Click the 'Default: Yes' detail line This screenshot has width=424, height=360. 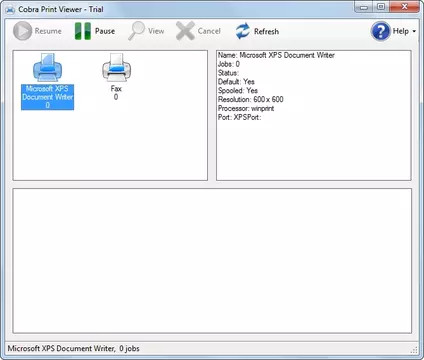pyautogui.click(x=236, y=82)
